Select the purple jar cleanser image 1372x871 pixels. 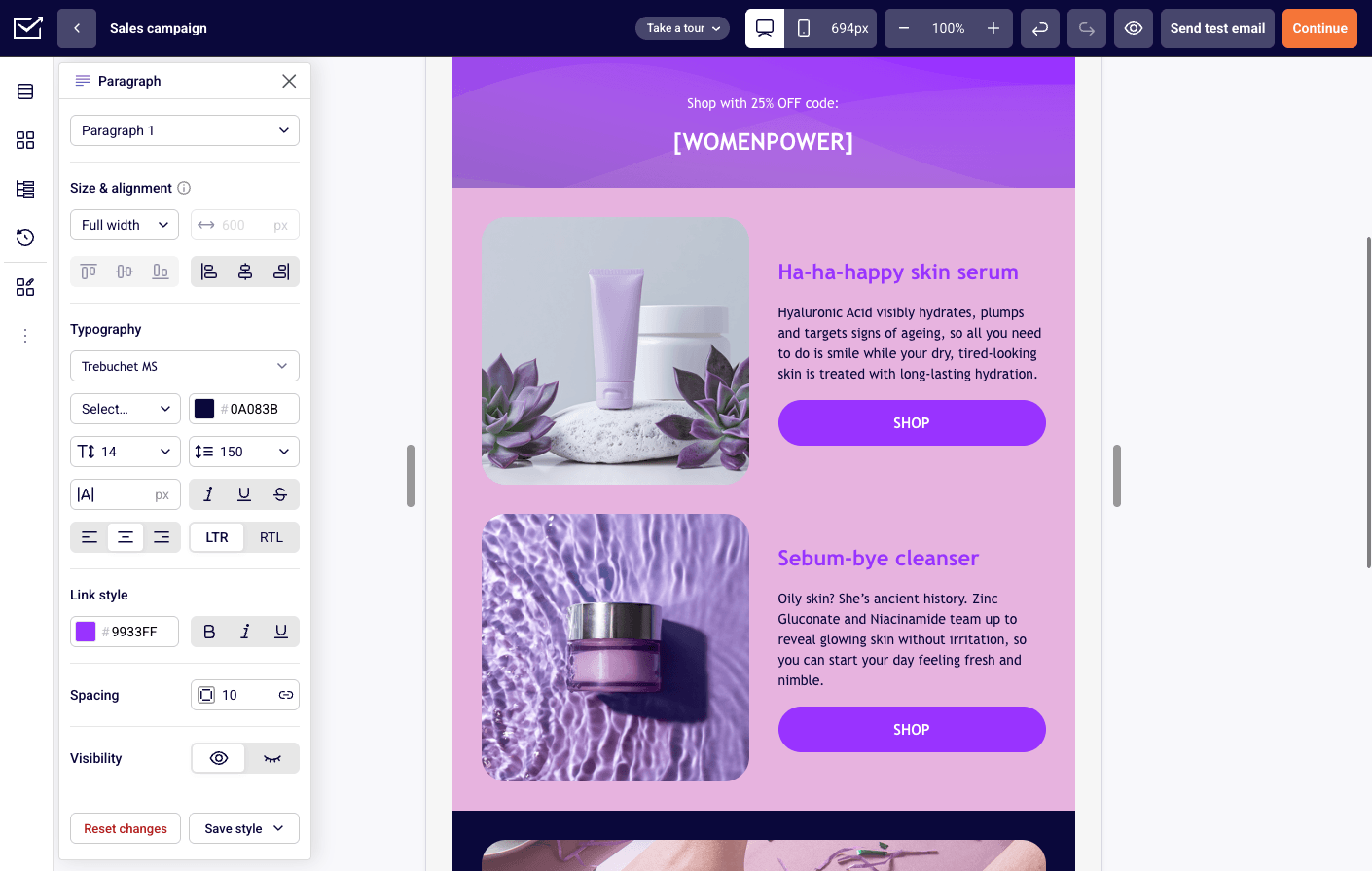pos(615,647)
